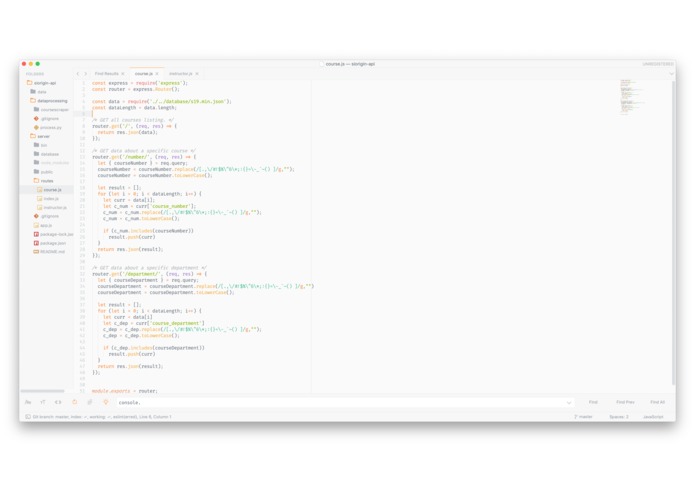Image resolution: width=695 pixels, height=494 pixels.
Task: Click the Git branch status text
Action: (x=102, y=416)
